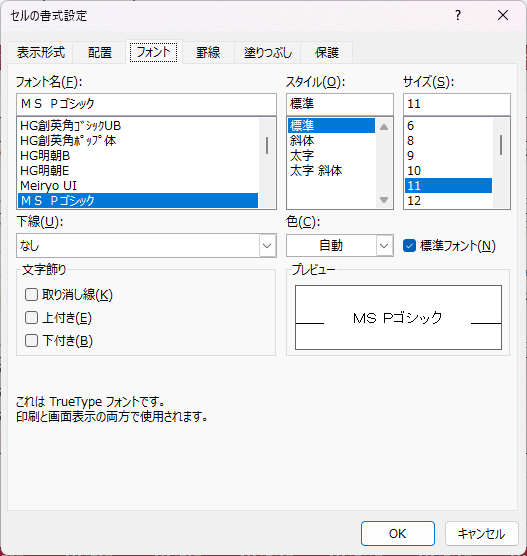The width and height of the screenshot is (527, 556).
Task: Select HG創英角ｺﾞｼｯｸUB font
Action: pos(138,126)
